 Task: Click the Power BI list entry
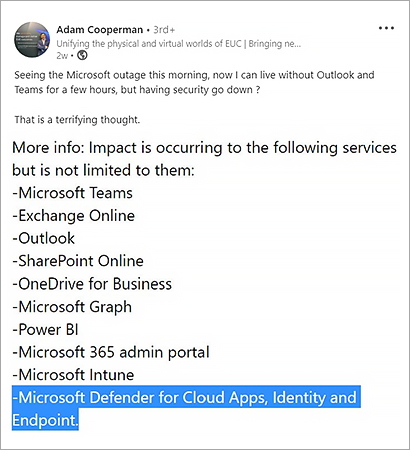point(45,330)
